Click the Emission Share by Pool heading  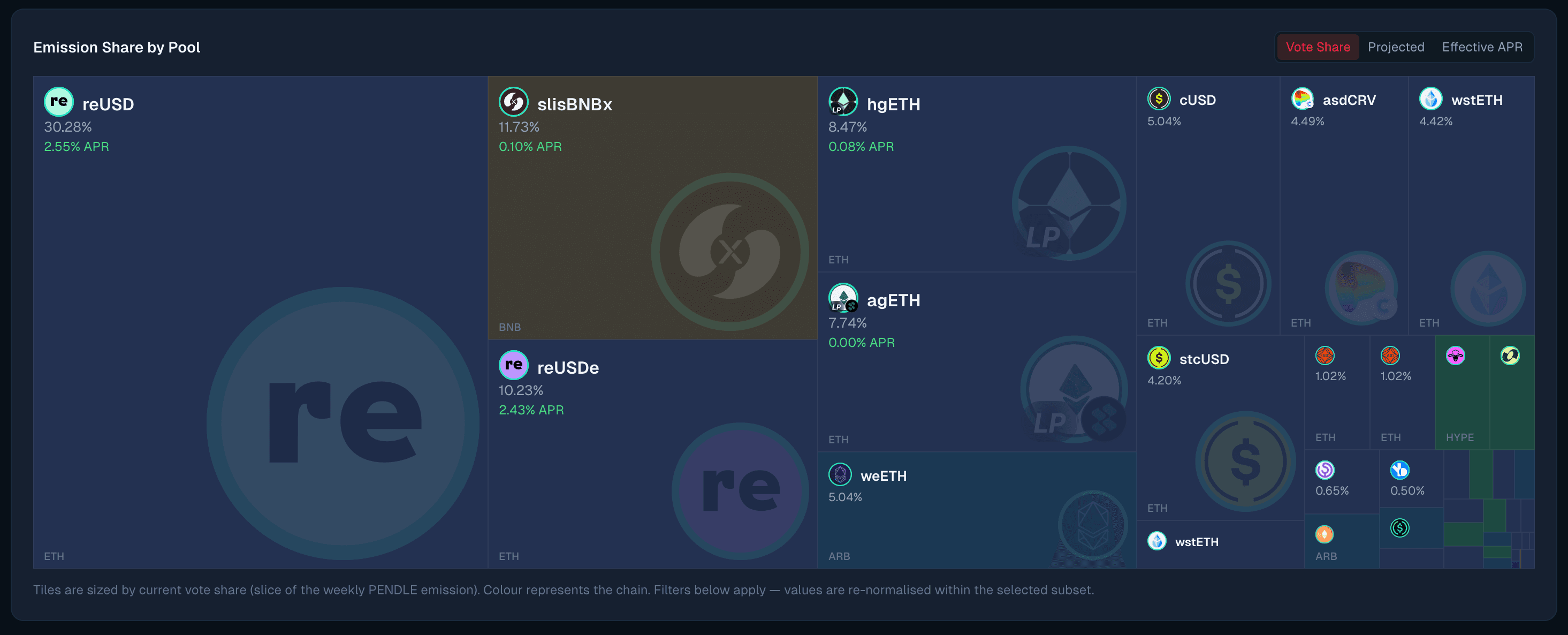point(117,48)
